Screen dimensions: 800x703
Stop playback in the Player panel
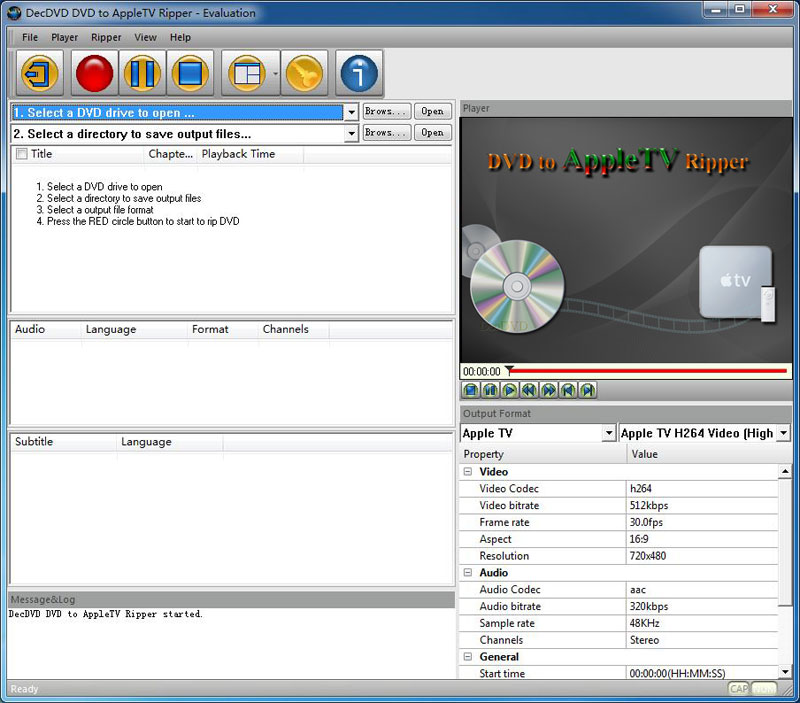[x=470, y=391]
